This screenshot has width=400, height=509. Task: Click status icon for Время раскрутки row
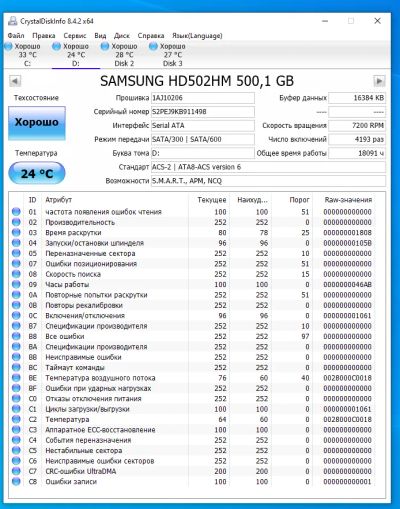click(x=16, y=232)
